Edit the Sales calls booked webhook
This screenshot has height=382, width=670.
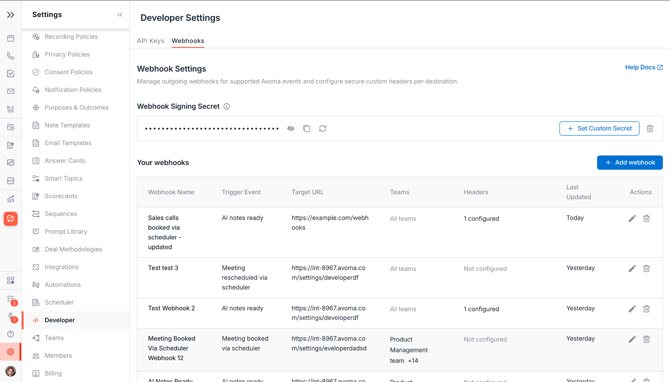coord(632,218)
